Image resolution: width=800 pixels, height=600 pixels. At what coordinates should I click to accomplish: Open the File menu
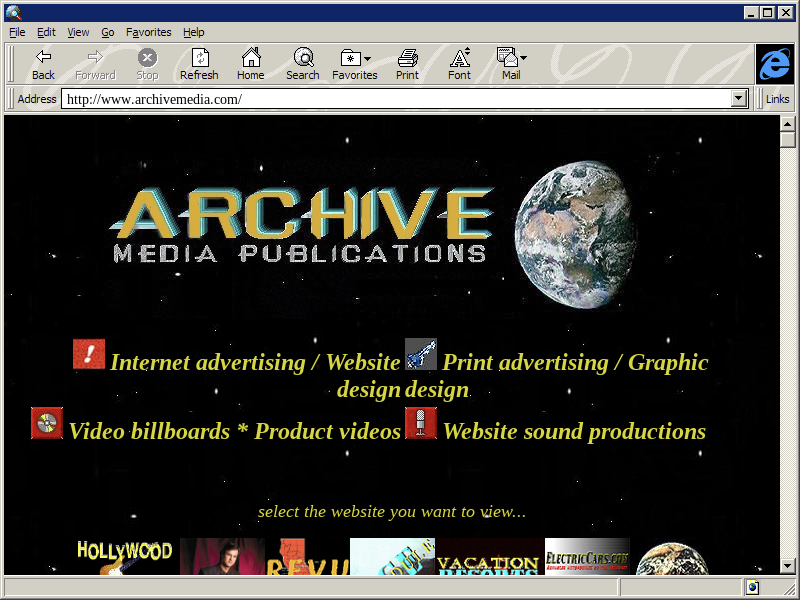(x=17, y=32)
